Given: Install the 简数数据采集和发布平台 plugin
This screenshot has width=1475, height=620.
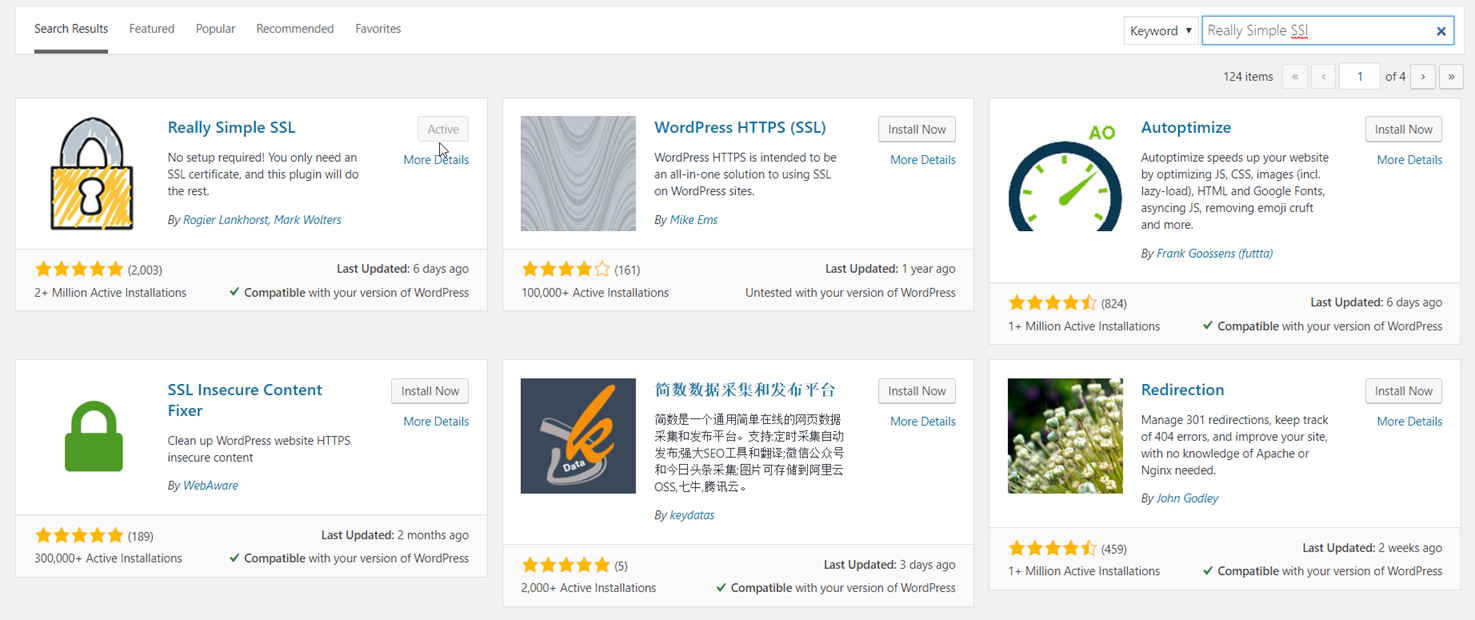Looking at the screenshot, I should point(917,391).
